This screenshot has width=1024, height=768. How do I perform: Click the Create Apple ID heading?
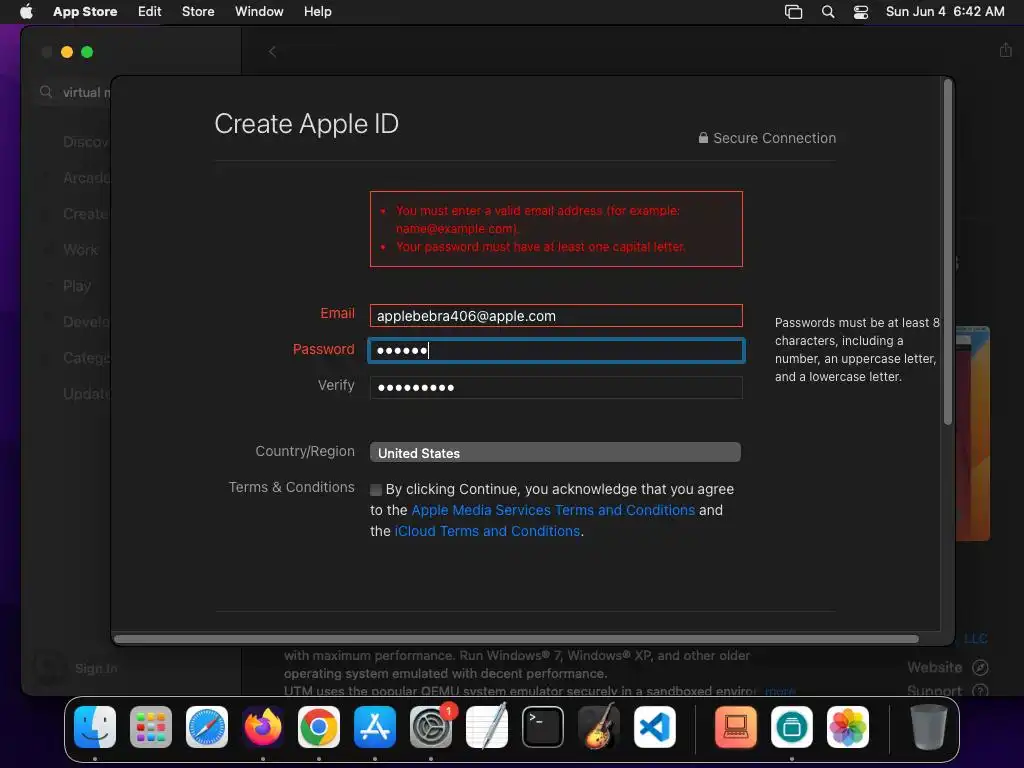(x=306, y=123)
